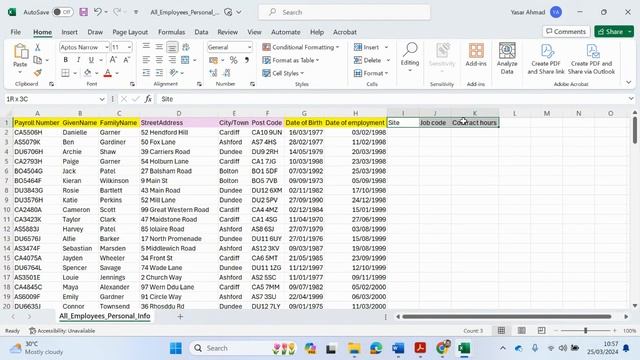Open Windows Start menu
The width and height of the screenshot is (640, 360).
click(176, 348)
